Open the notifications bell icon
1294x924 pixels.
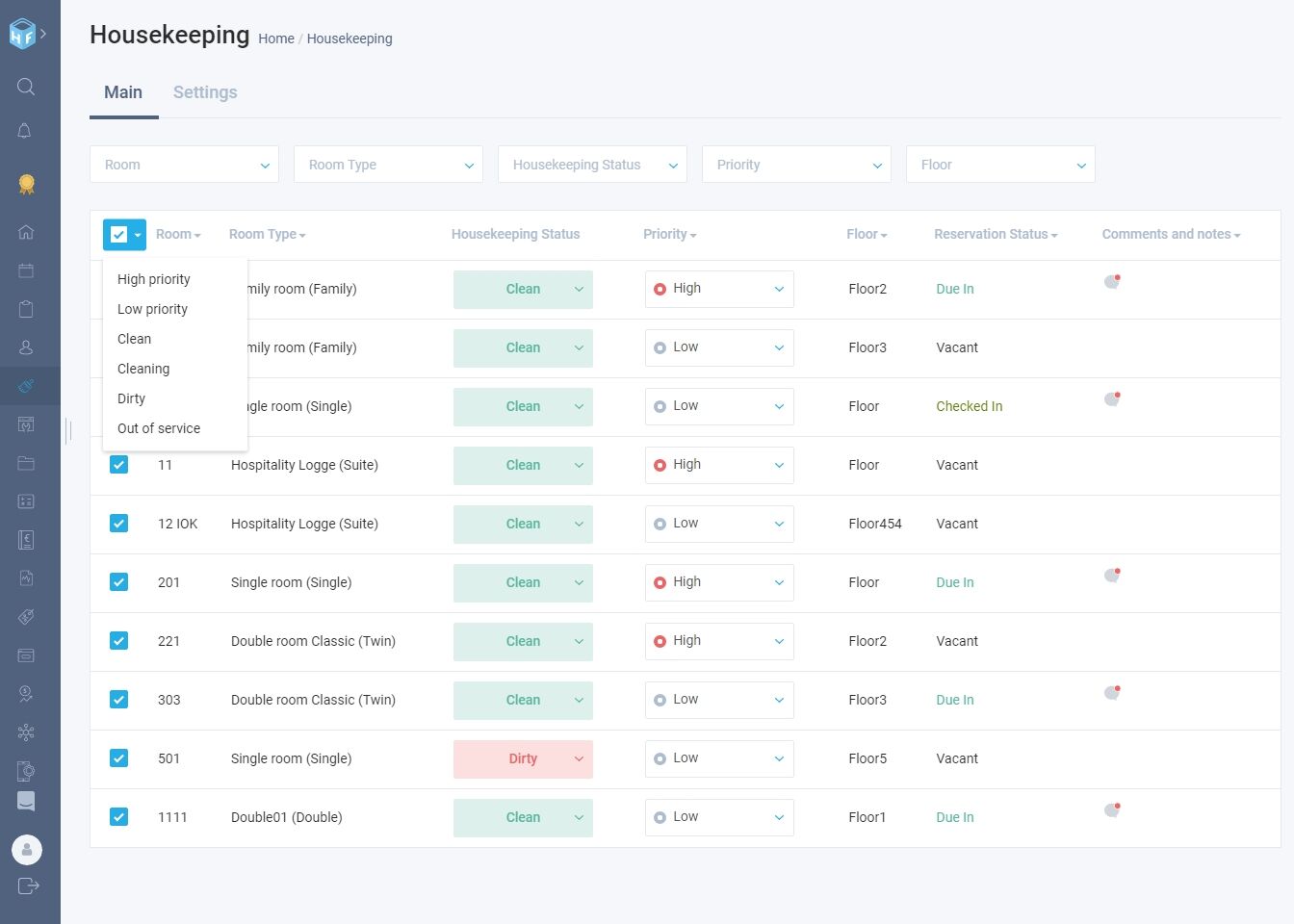pyautogui.click(x=25, y=131)
